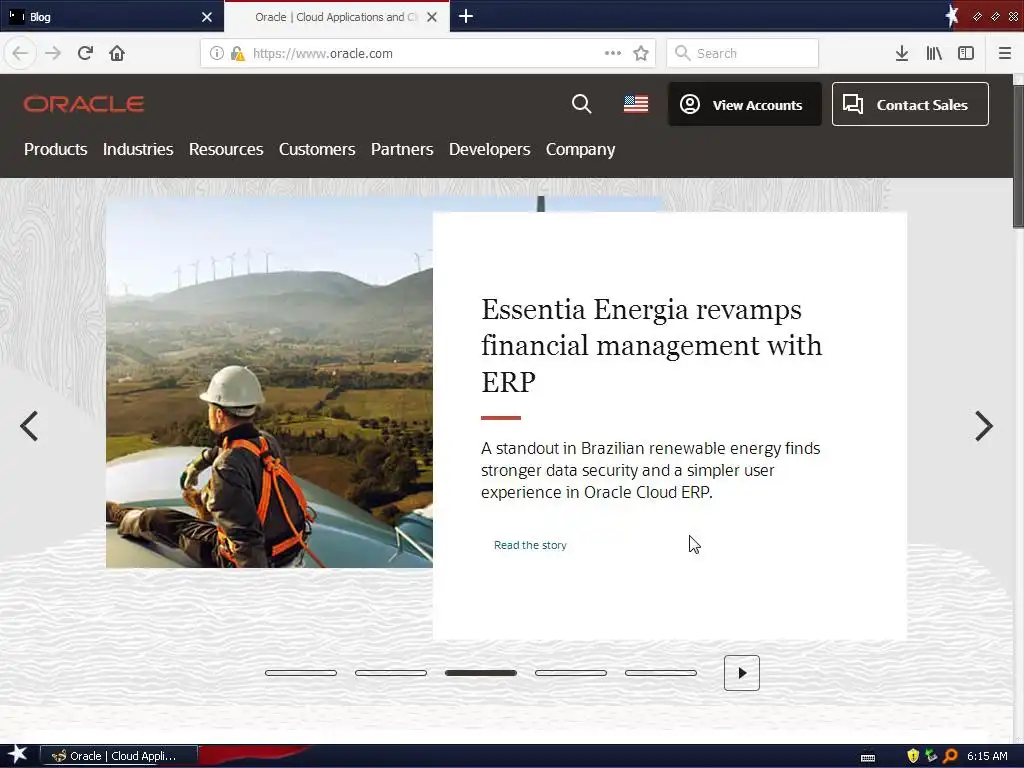
Task: Click the star icon in title bar
Action: click(x=952, y=16)
